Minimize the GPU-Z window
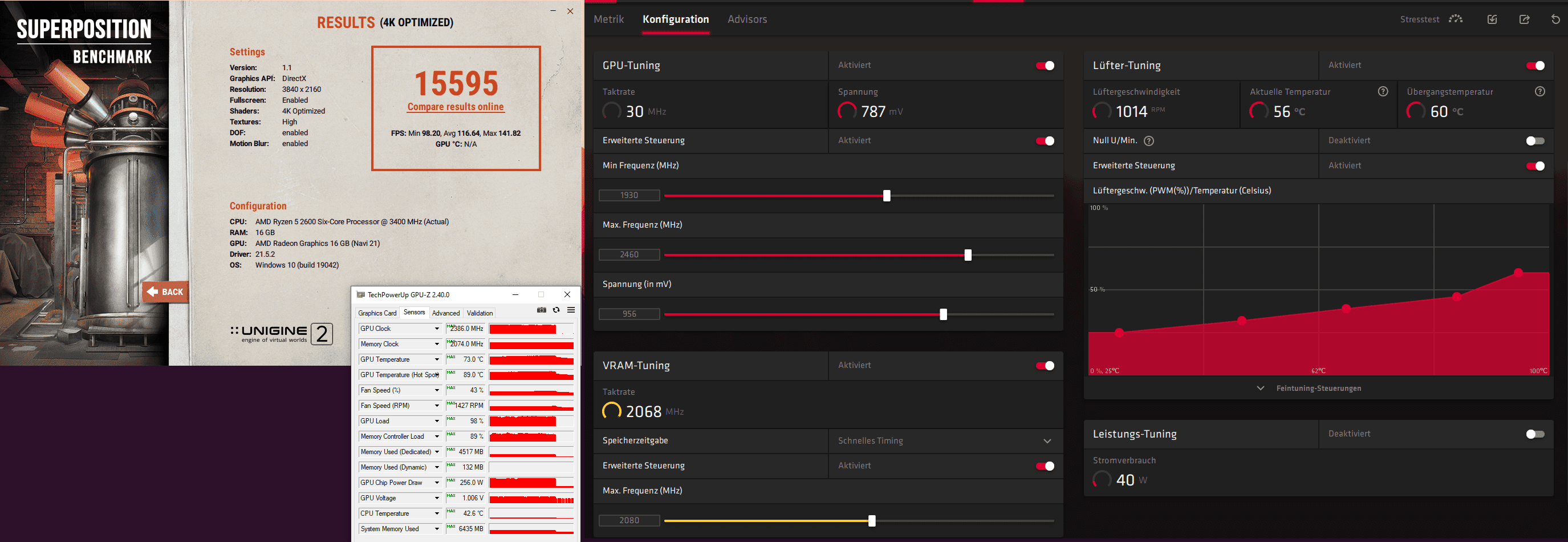This screenshot has width=1568, height=542. [x=515, y=295]
